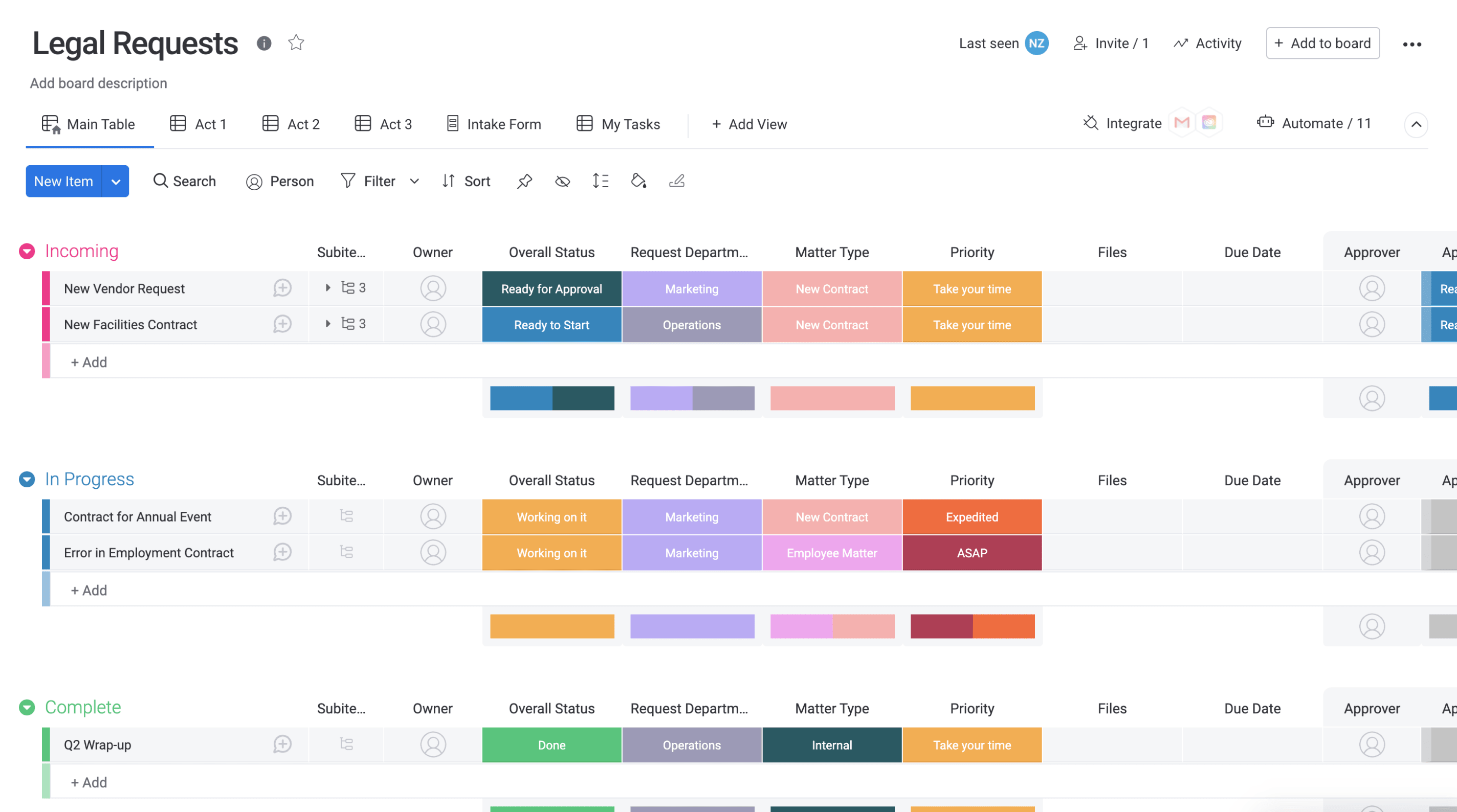Image resolution: width=1457 pixels, height=812 pixels.
Task: Open conversation for New Vendor Request
Action: [x=282, y=288]
